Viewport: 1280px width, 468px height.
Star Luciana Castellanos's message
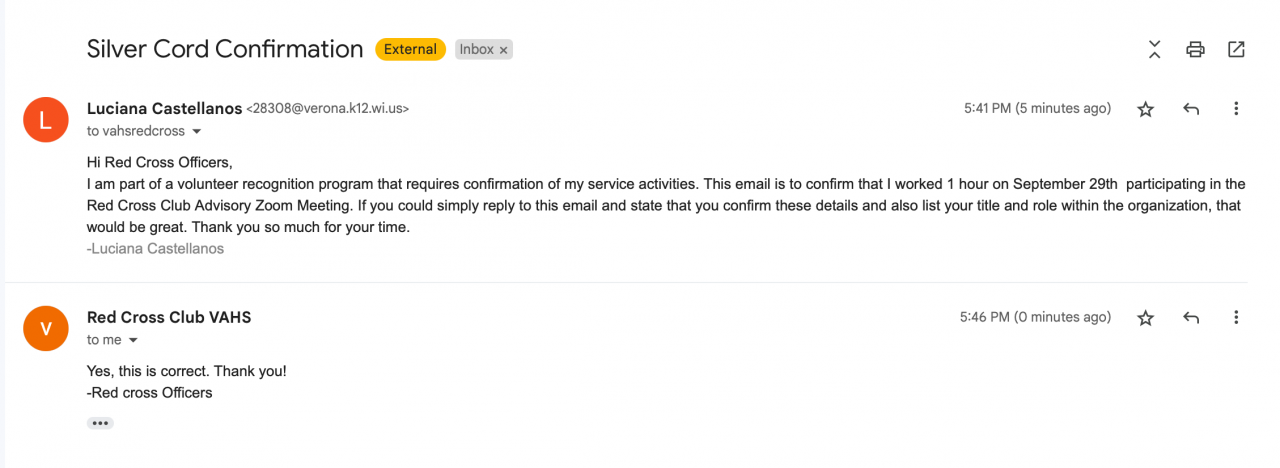[x=1146, y=109]
